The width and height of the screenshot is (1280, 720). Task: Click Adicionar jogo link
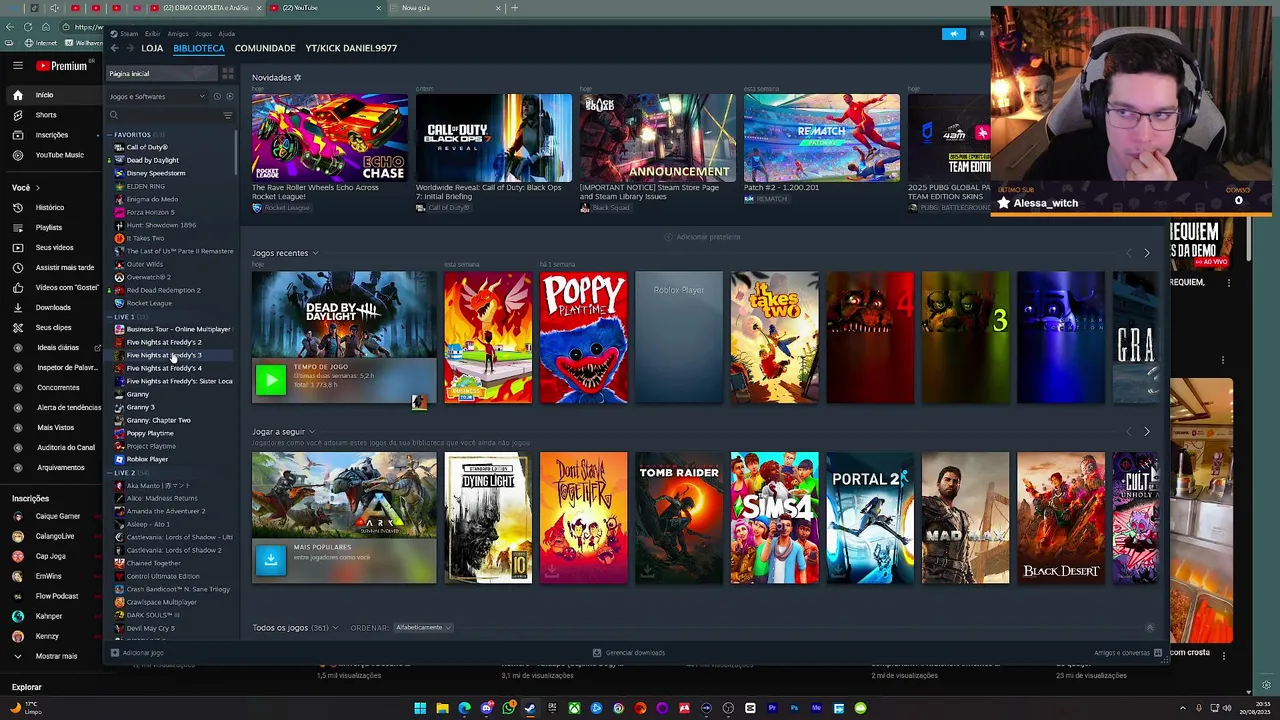pos(137,653)
